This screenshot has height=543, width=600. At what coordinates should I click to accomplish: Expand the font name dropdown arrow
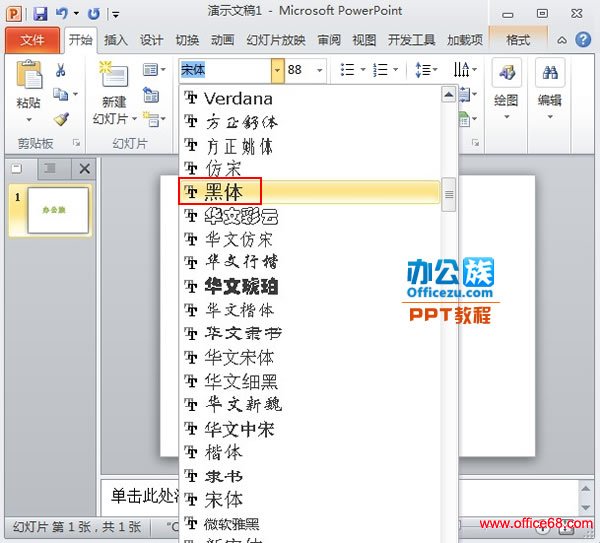tap(277, 70)
